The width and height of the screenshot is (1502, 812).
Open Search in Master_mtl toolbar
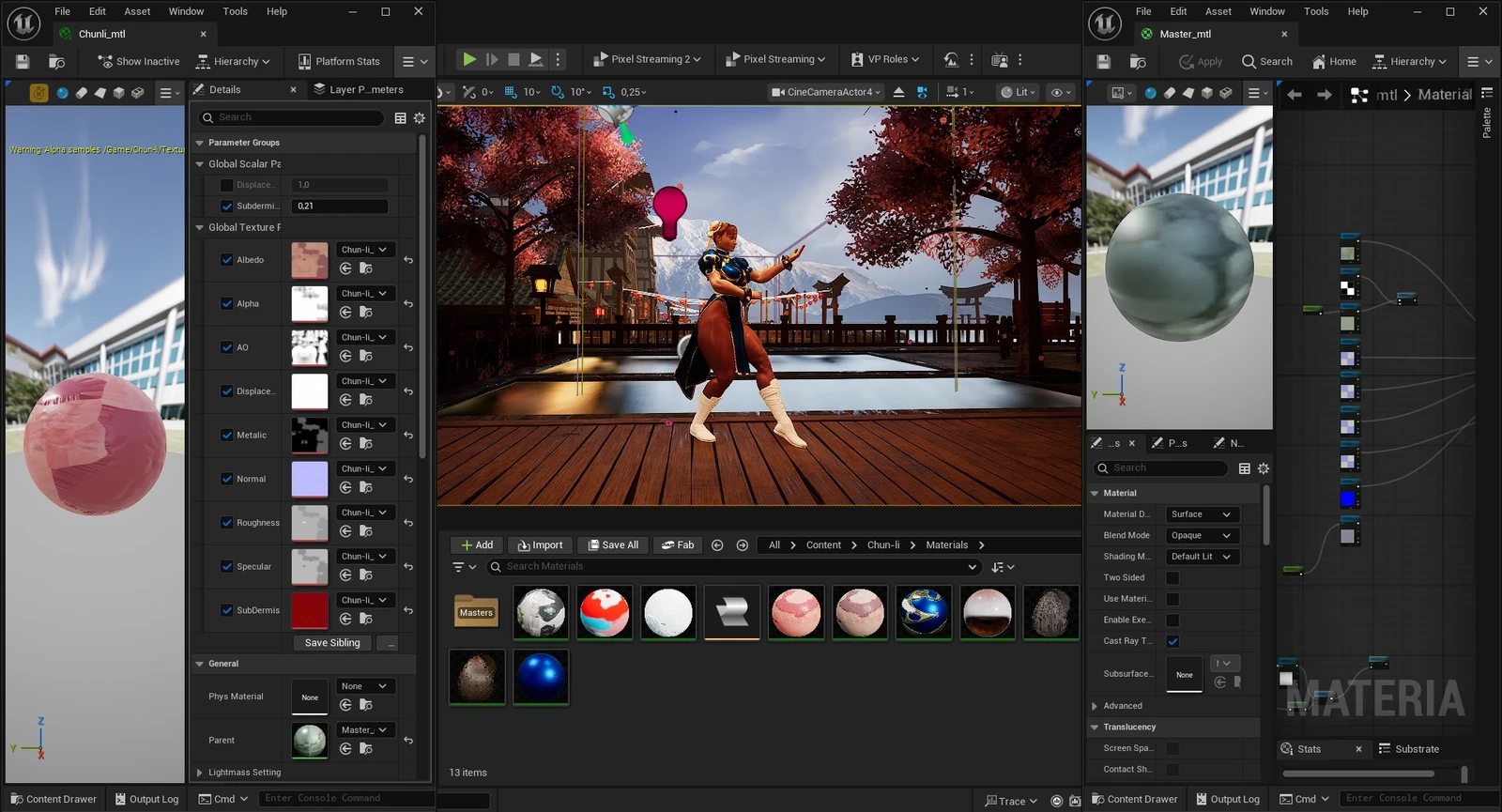tap(1266, 61)
